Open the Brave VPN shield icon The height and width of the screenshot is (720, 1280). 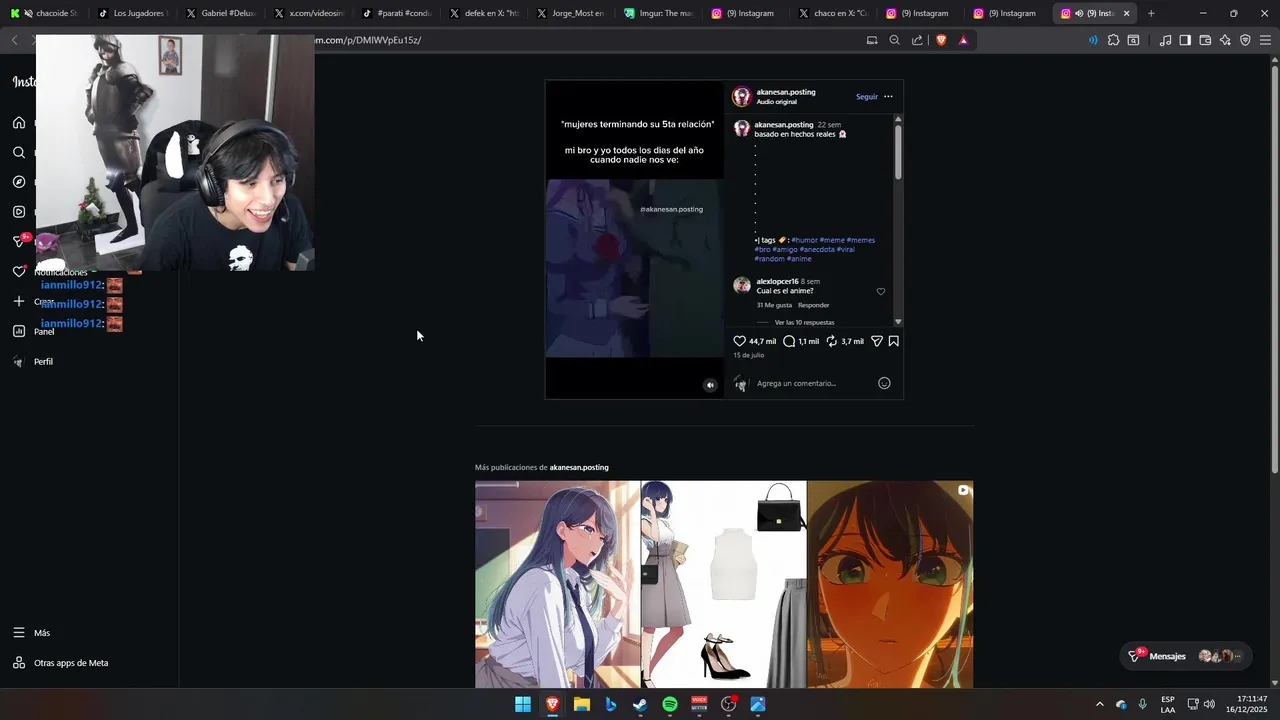pos(1245,40)
